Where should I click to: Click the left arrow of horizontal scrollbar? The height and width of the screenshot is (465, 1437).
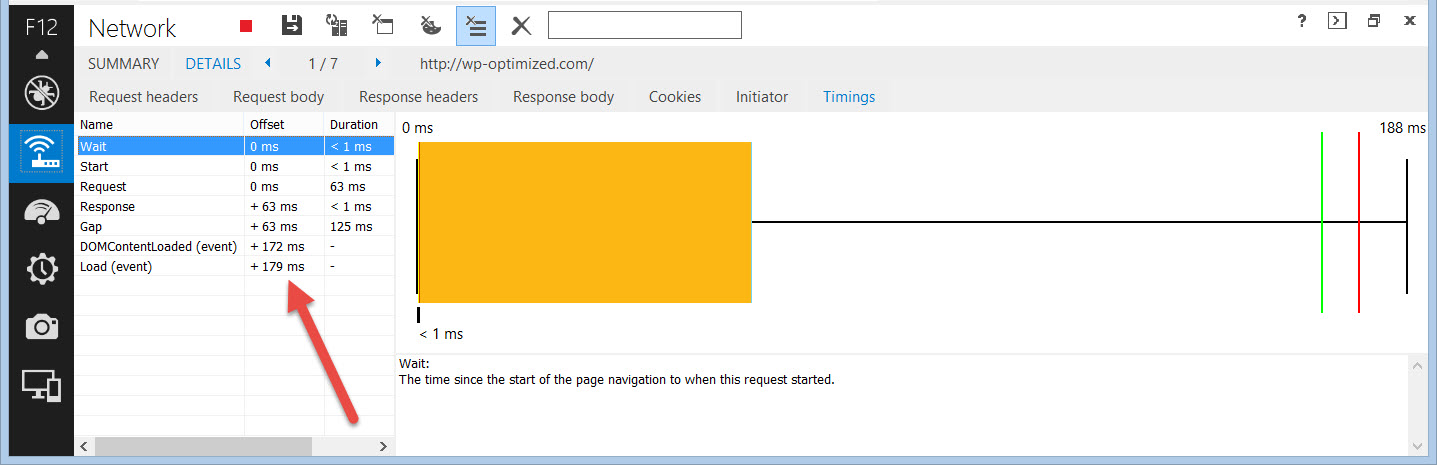coord(84,446)
